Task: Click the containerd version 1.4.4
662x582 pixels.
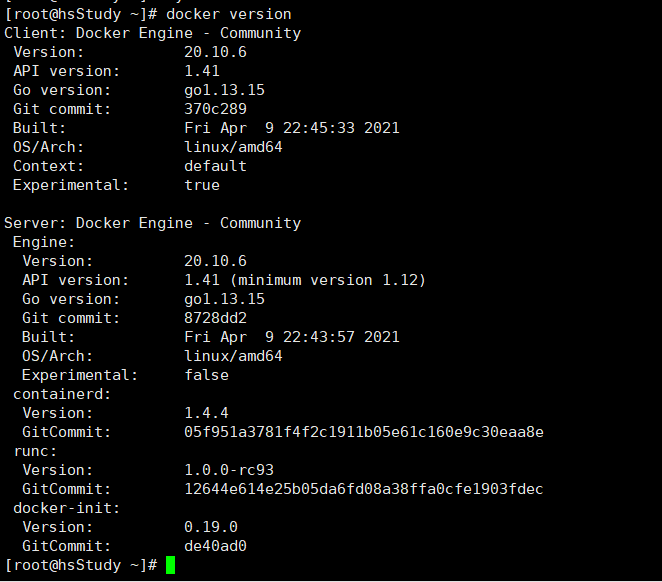Action: coord(206,413)
